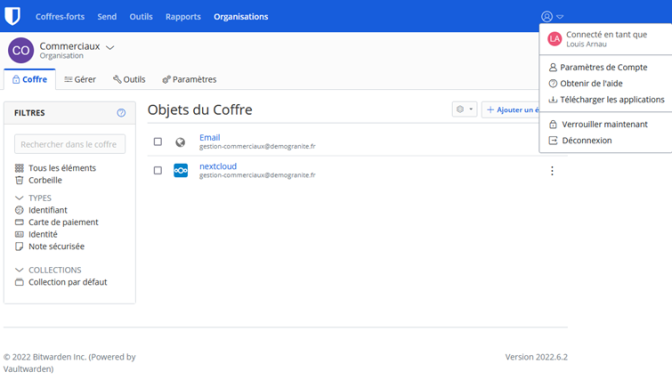The width and height of the screenshot is (672, 380).
Task: Switch to the Paramètres tab
Action: [x=189, y=79]
